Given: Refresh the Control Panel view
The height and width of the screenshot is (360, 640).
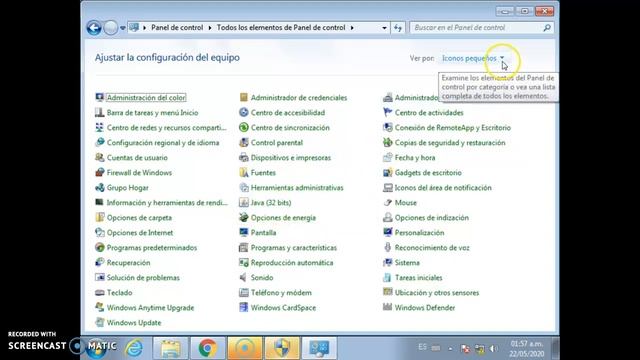Looking at the screenshot, I should (x=398, y=28).
